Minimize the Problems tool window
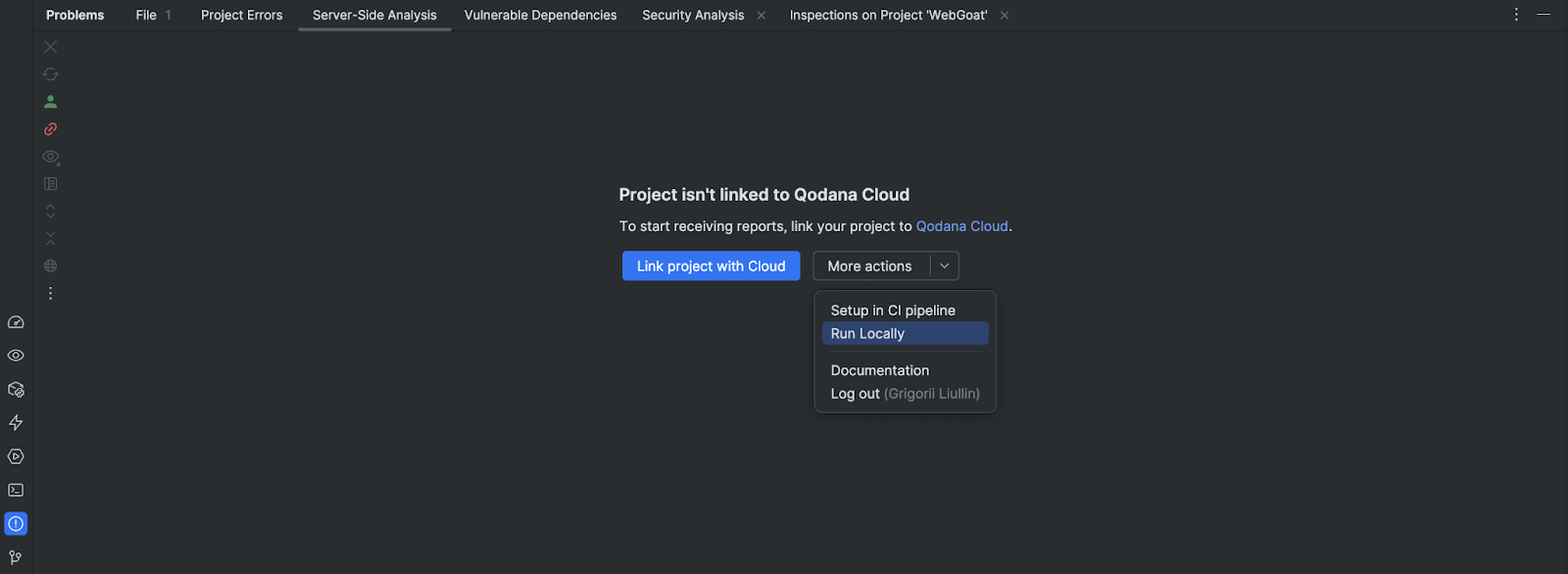The image size is (1568, 574). (x=1543, y=15)
